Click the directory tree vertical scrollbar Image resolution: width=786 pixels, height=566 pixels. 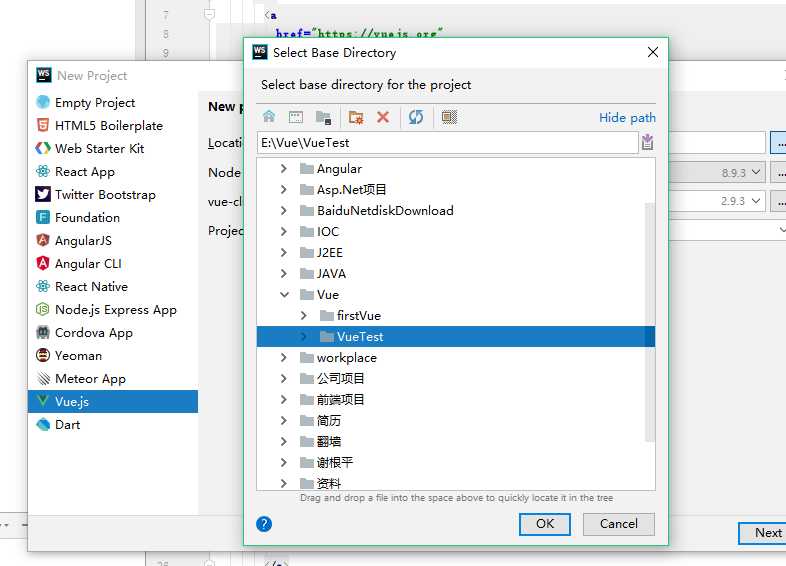coord(650,322)
